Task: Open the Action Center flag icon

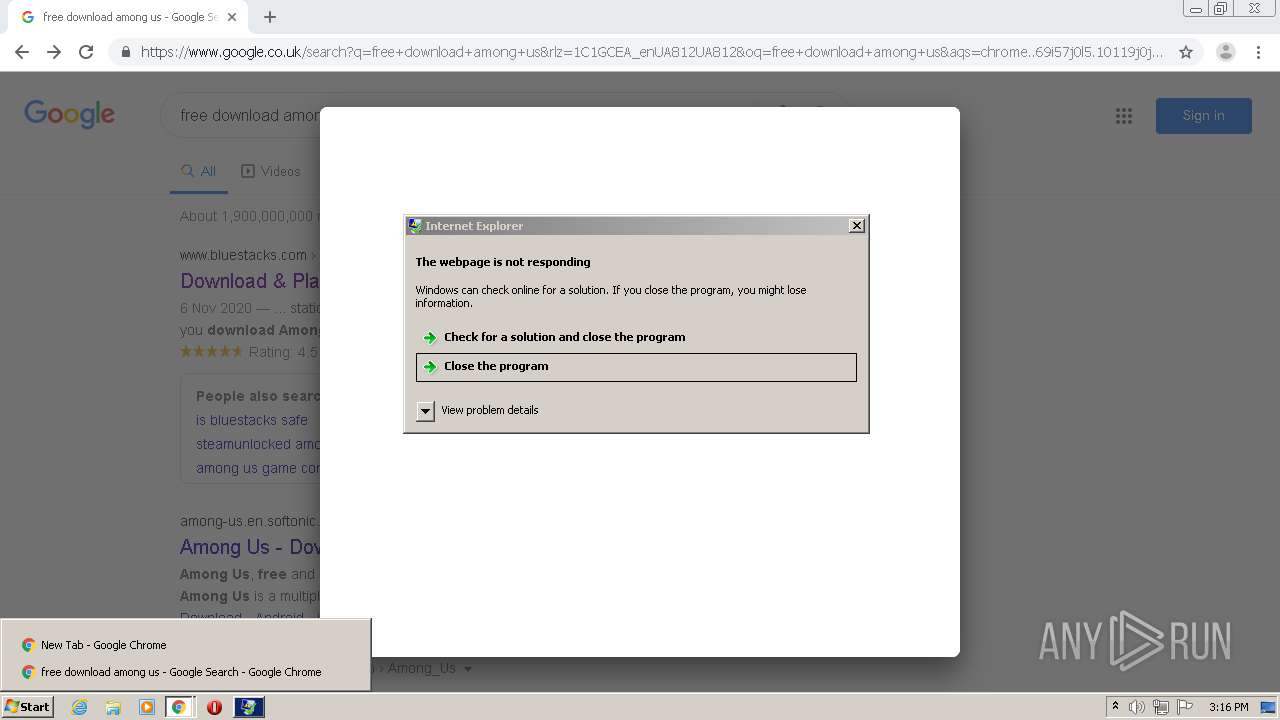Action: tap(1186, 707)
